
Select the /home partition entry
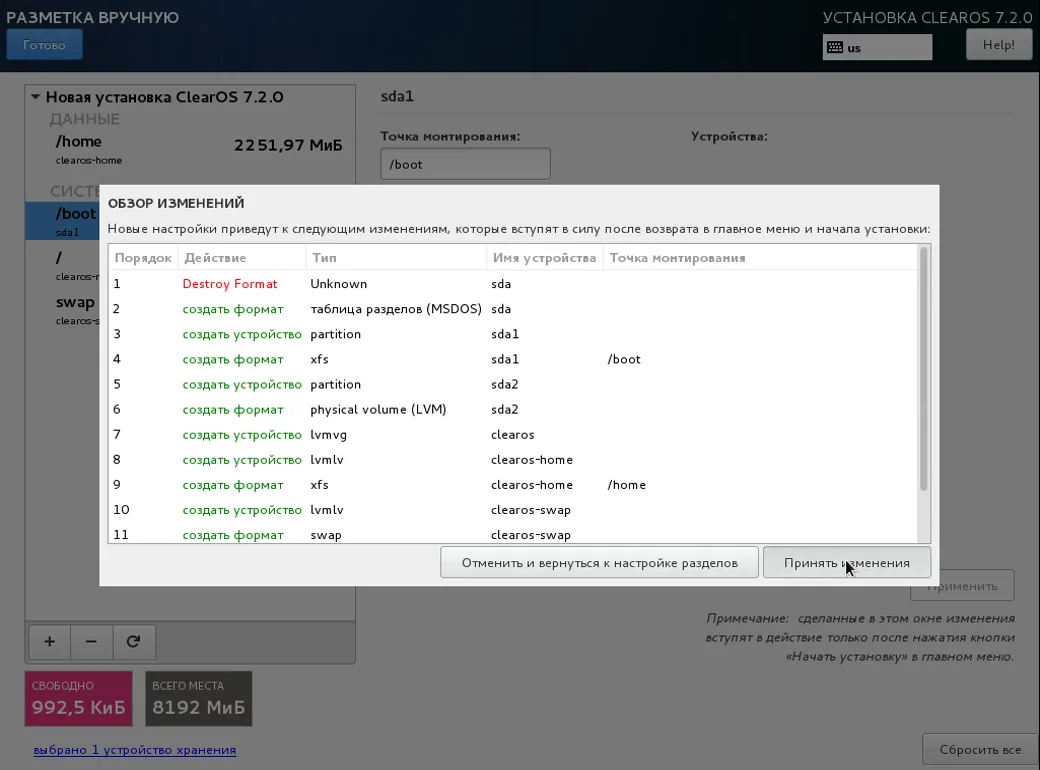(190, 149)
